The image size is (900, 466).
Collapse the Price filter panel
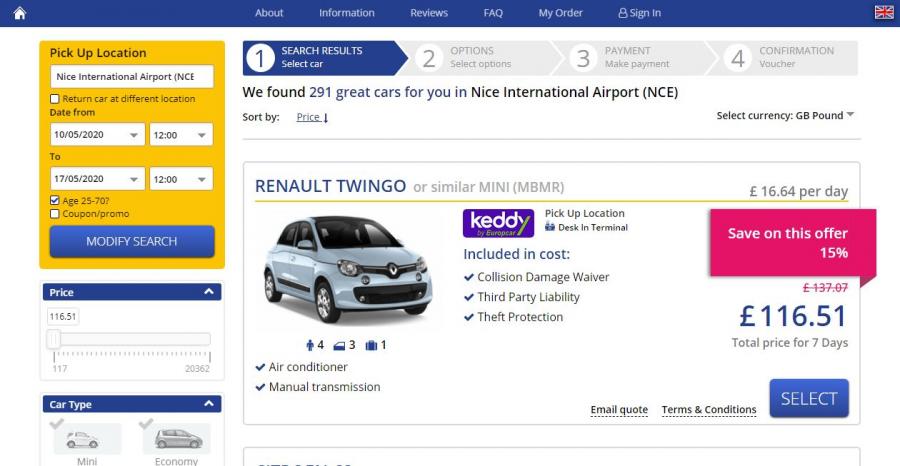point(209,292)
